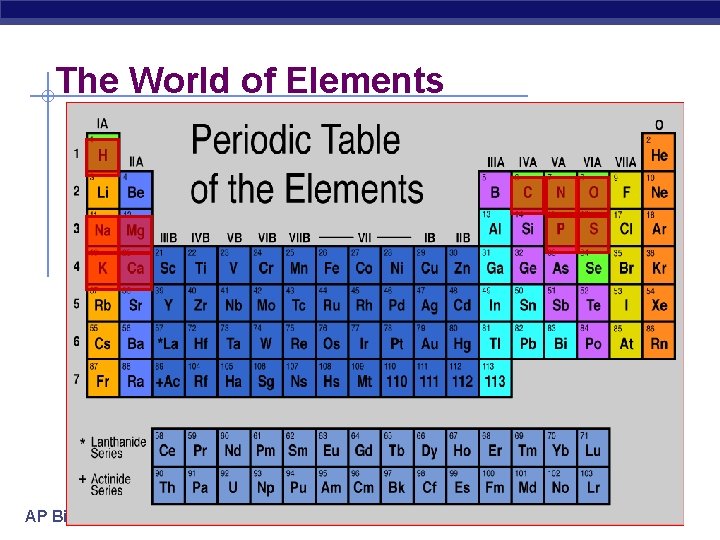Select the Gadolinium (Gd) cell
720x540 pixels.
click(364, 447)
